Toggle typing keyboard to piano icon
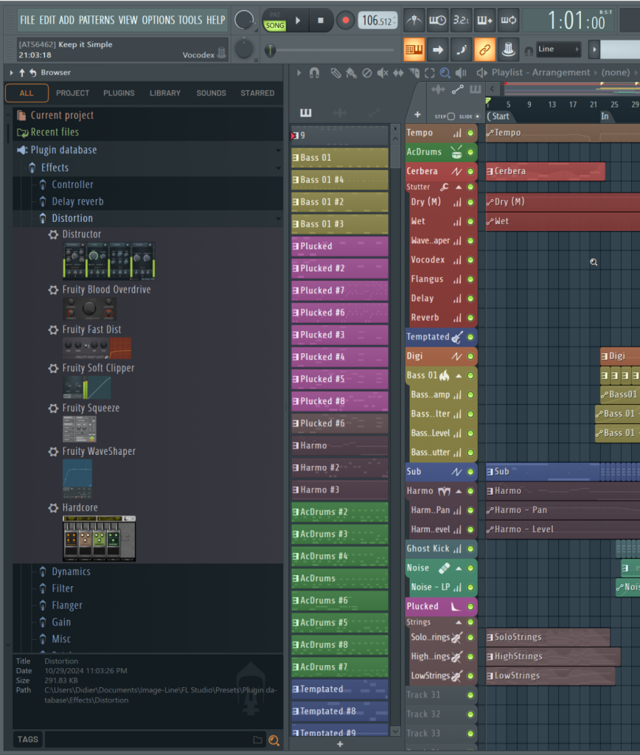 [x=414, y=49]
